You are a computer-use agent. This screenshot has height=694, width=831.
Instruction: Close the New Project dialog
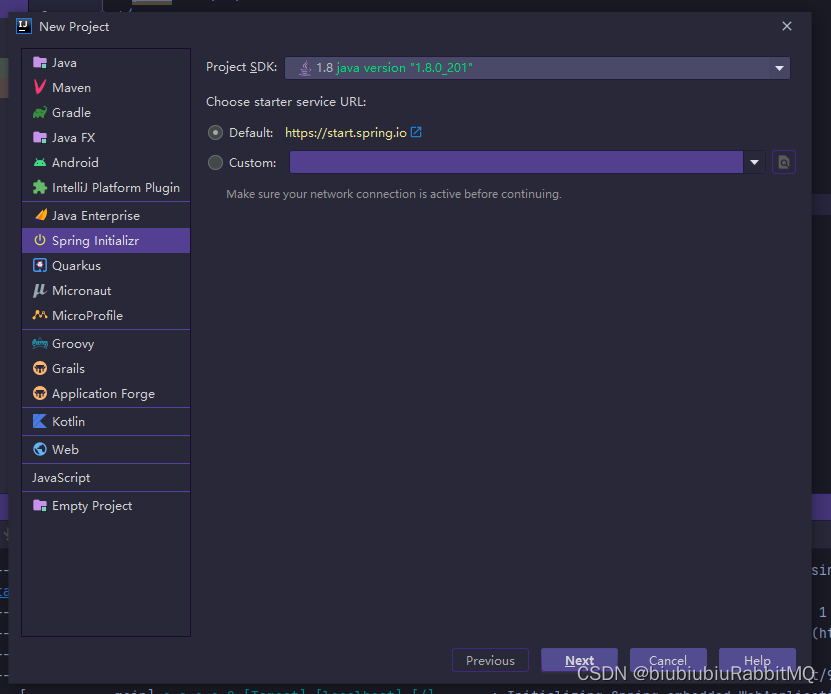pos(786,26)
